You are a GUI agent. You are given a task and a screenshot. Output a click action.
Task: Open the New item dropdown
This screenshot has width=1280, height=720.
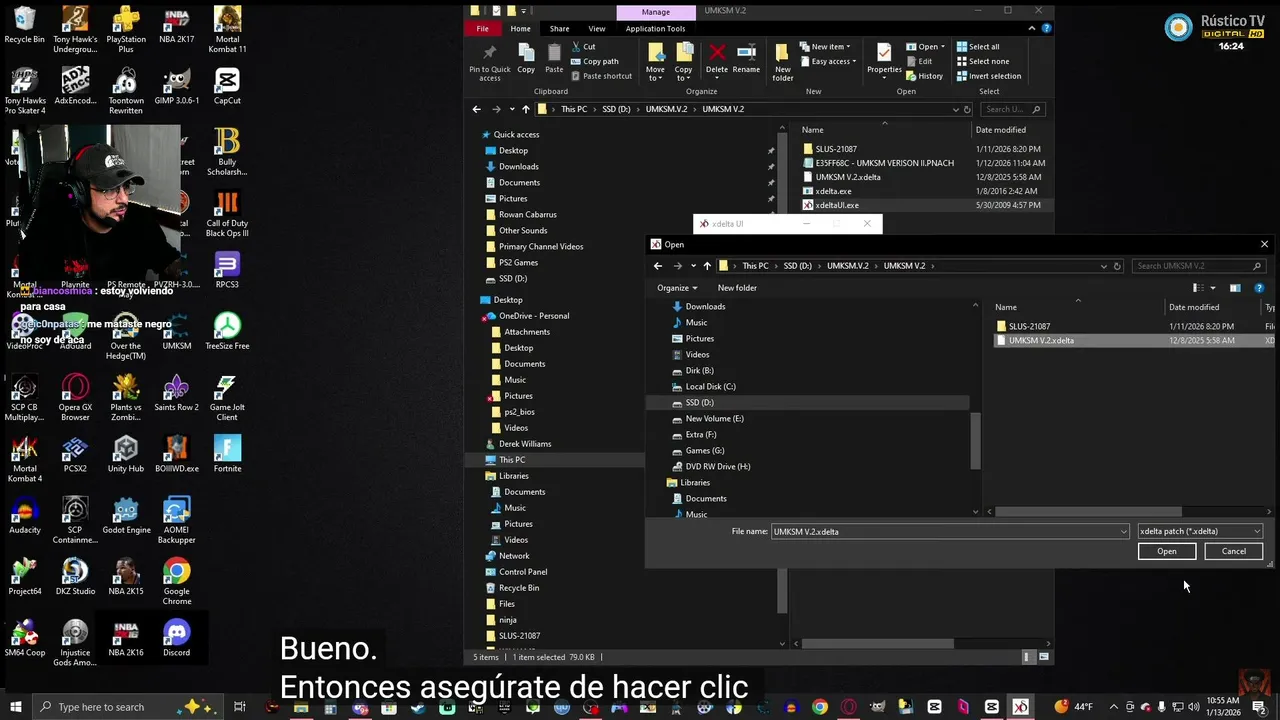click(x=825, y=47)
